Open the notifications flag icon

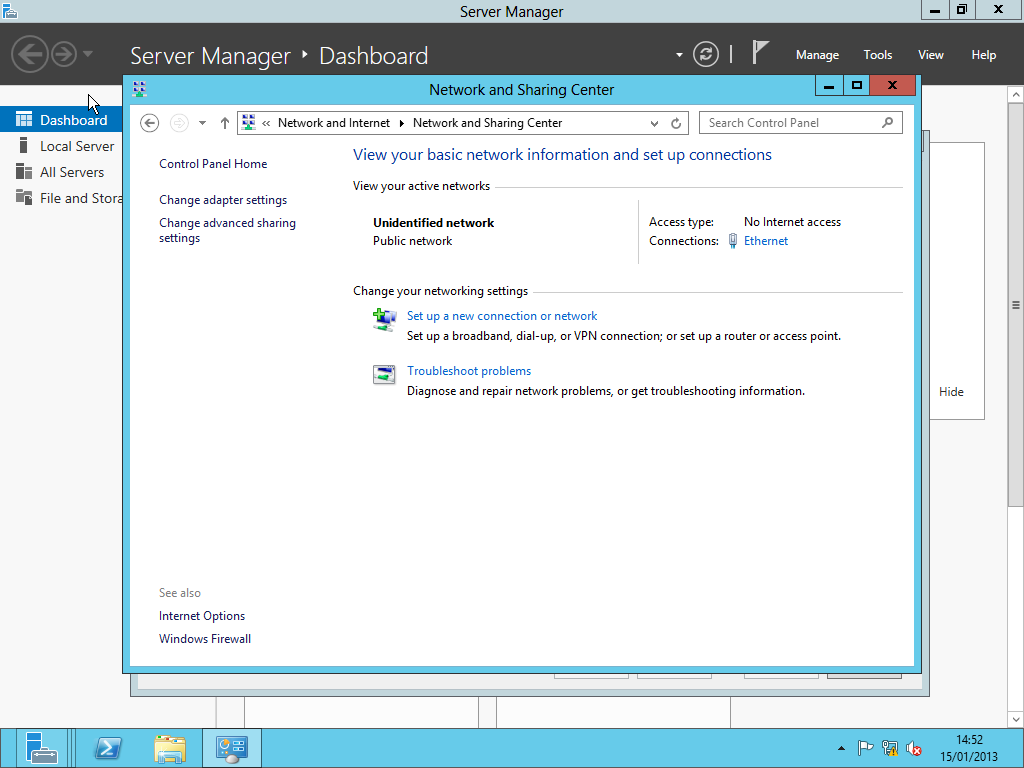(761, 54)
